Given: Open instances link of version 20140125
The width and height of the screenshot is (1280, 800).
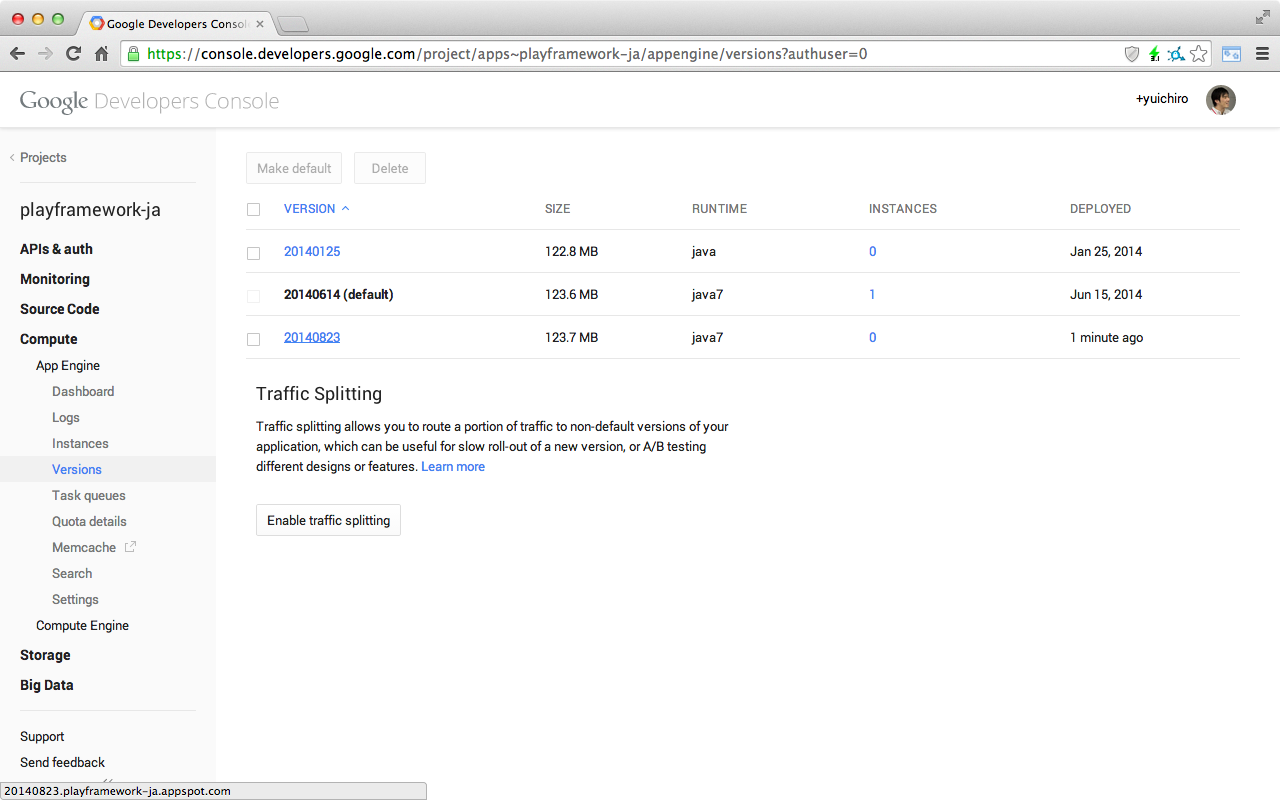Looking at the screenshot, I should tap(872, 252).
